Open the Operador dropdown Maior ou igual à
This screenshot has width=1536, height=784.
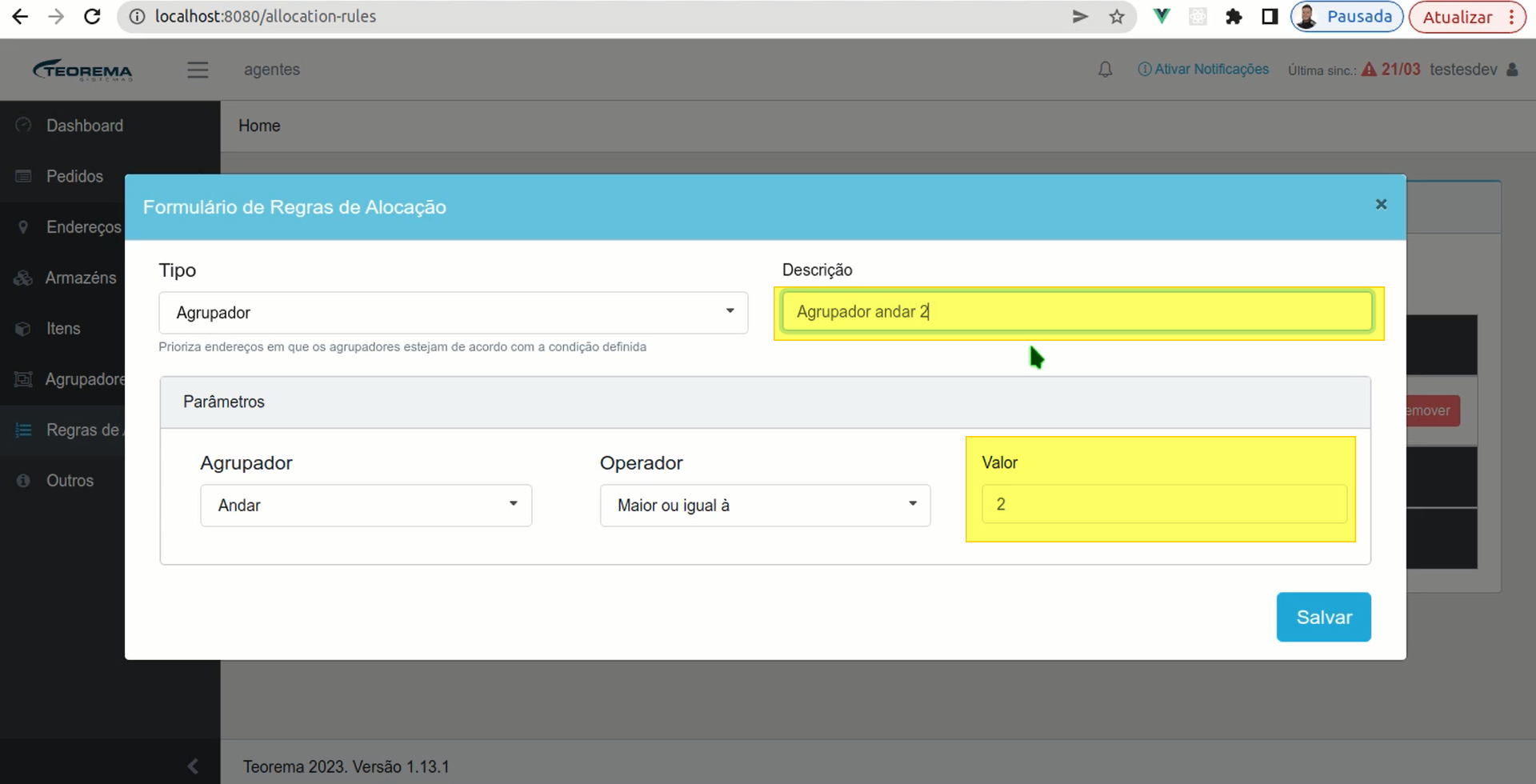click(765, 506)
